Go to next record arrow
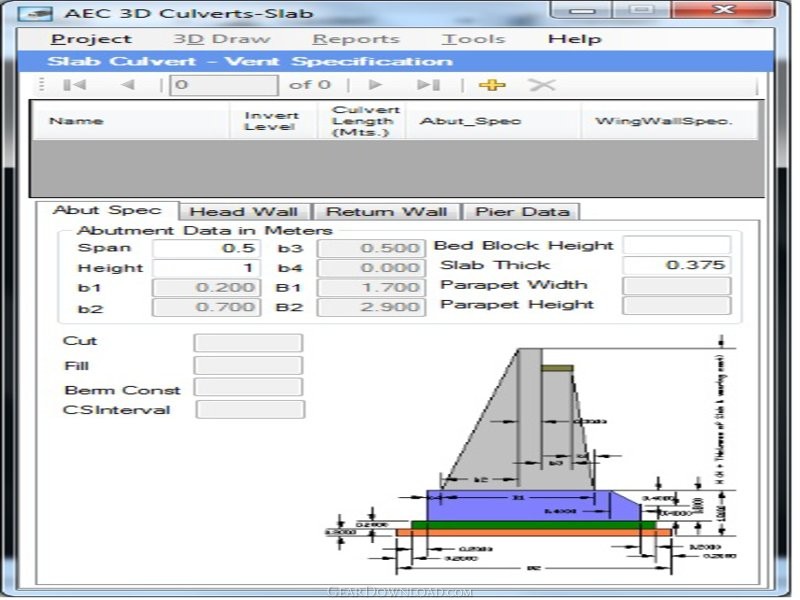800x600 pixels. pos(375,85)
